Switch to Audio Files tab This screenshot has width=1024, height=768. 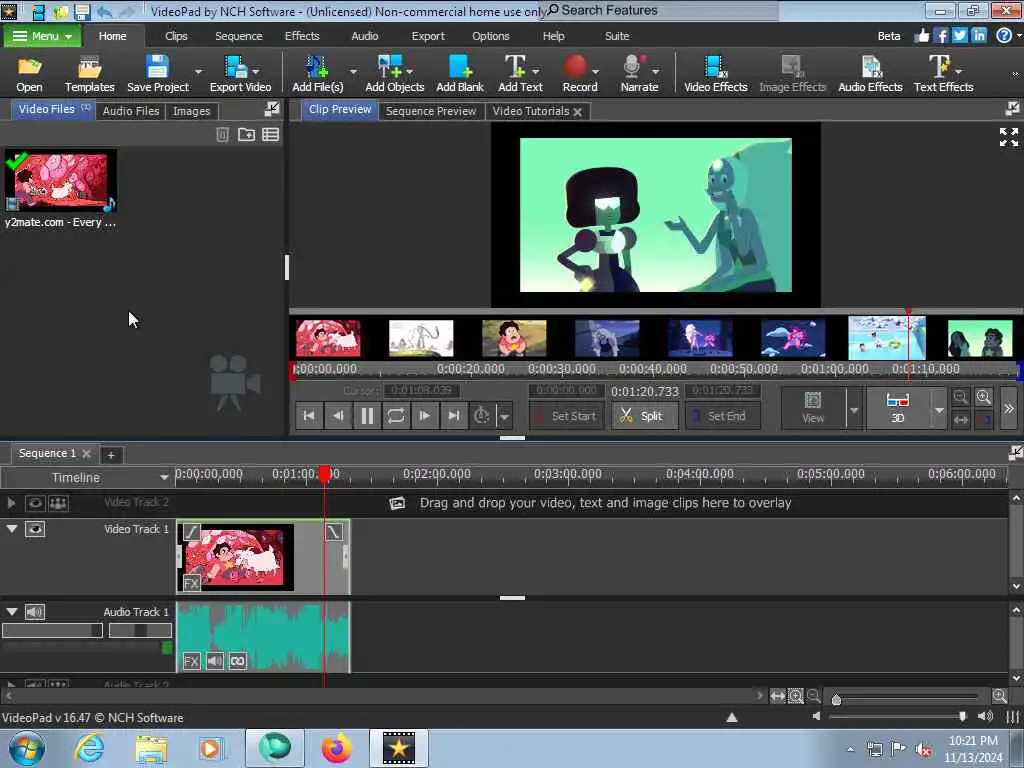pos(131,111)
